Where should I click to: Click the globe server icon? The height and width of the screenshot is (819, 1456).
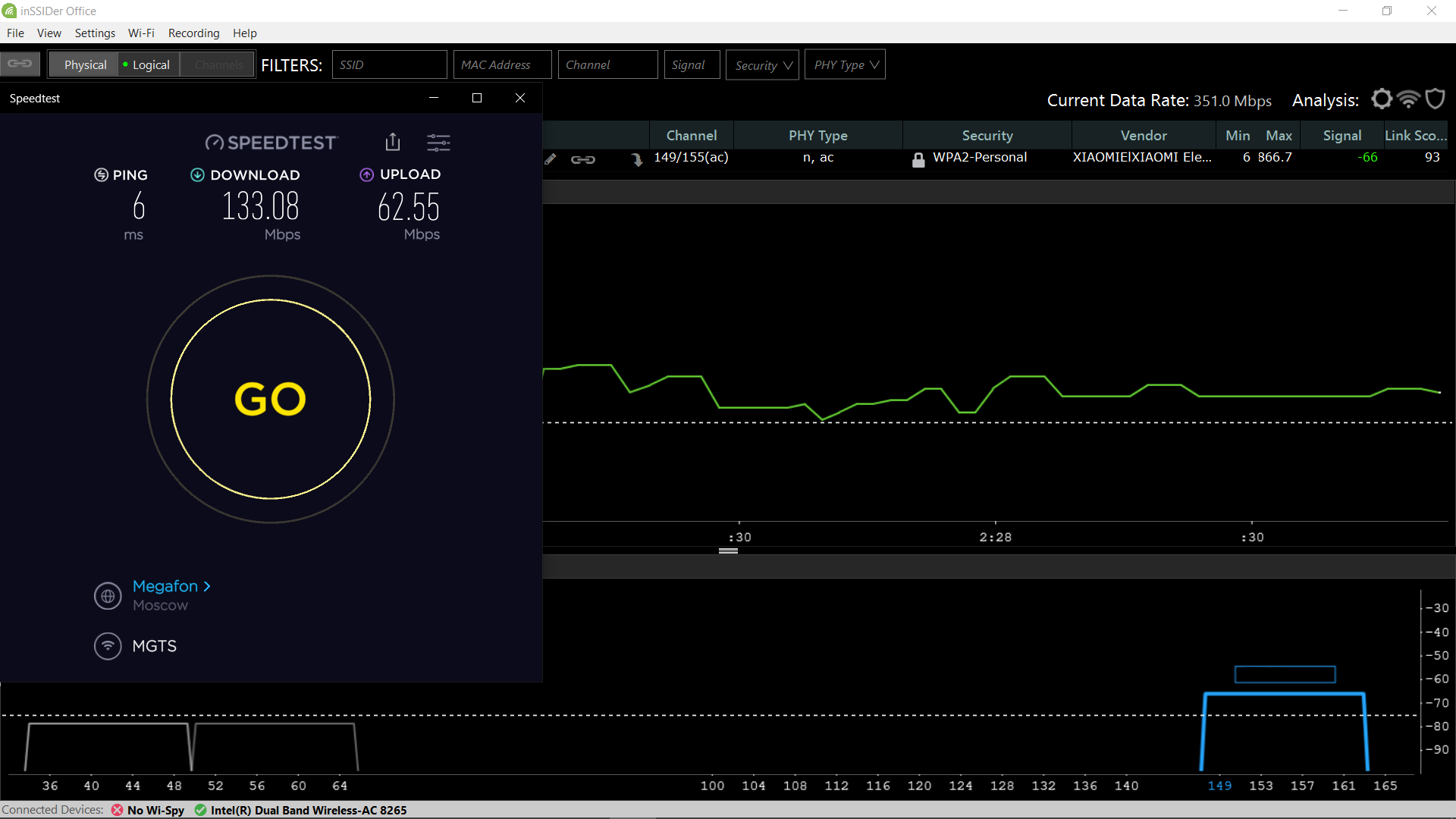click(x=108, y=596)
